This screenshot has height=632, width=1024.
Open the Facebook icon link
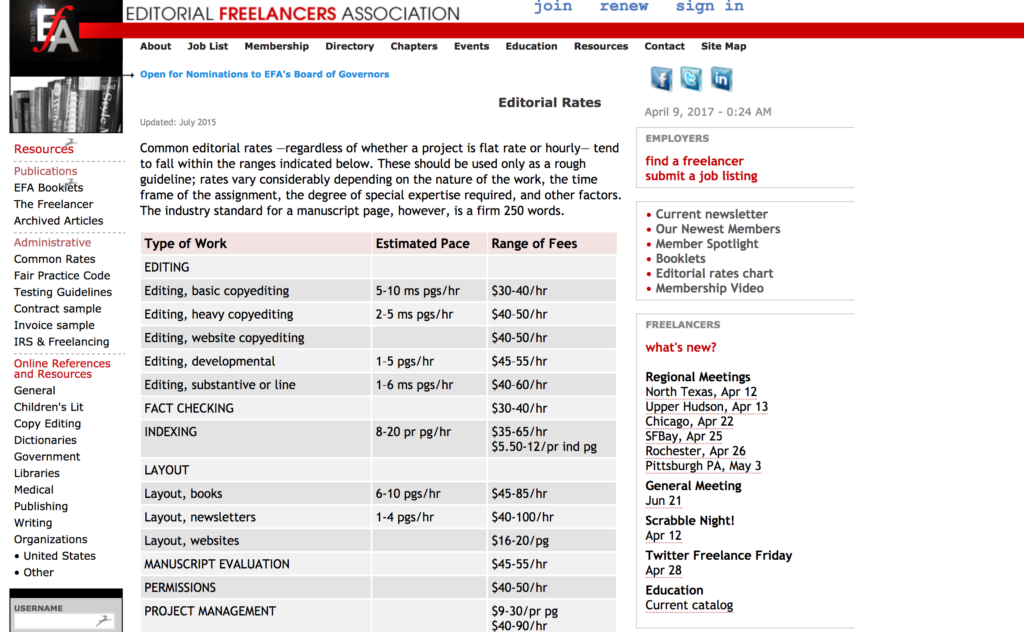[x=661, y=79]
